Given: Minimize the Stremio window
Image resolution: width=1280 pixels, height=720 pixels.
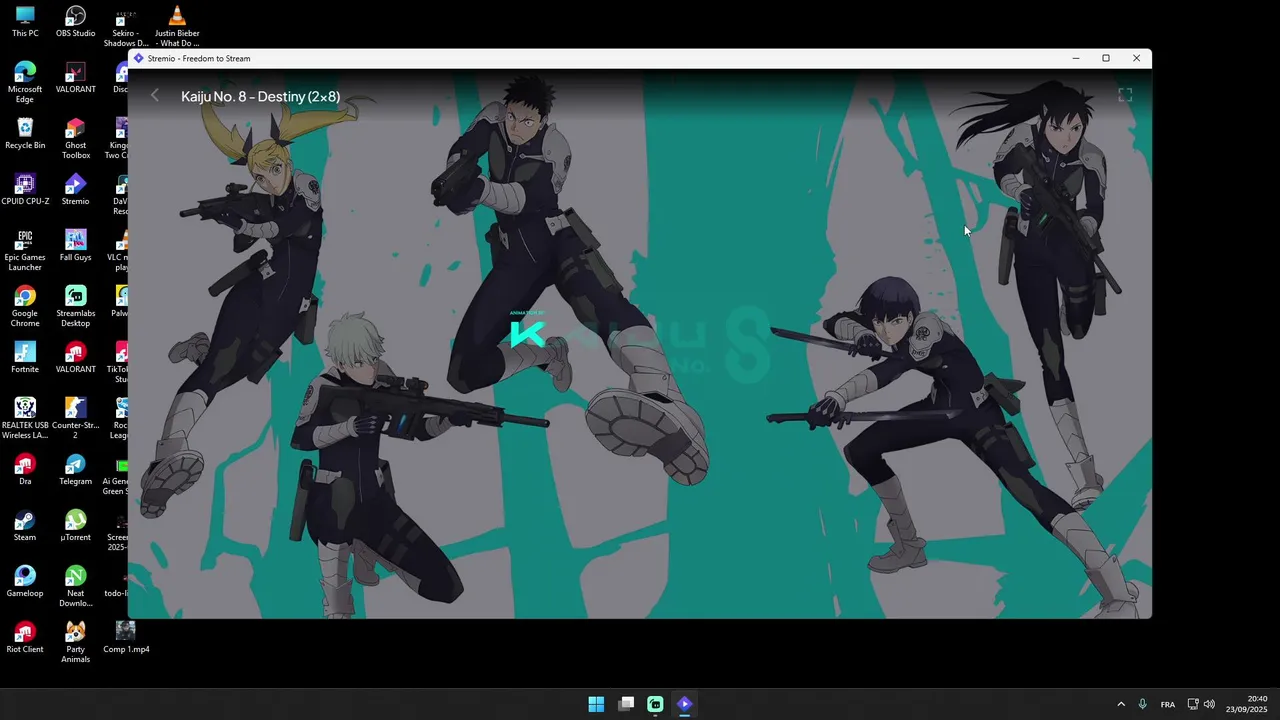Looking at the screenshot, I should point(1076,58).
